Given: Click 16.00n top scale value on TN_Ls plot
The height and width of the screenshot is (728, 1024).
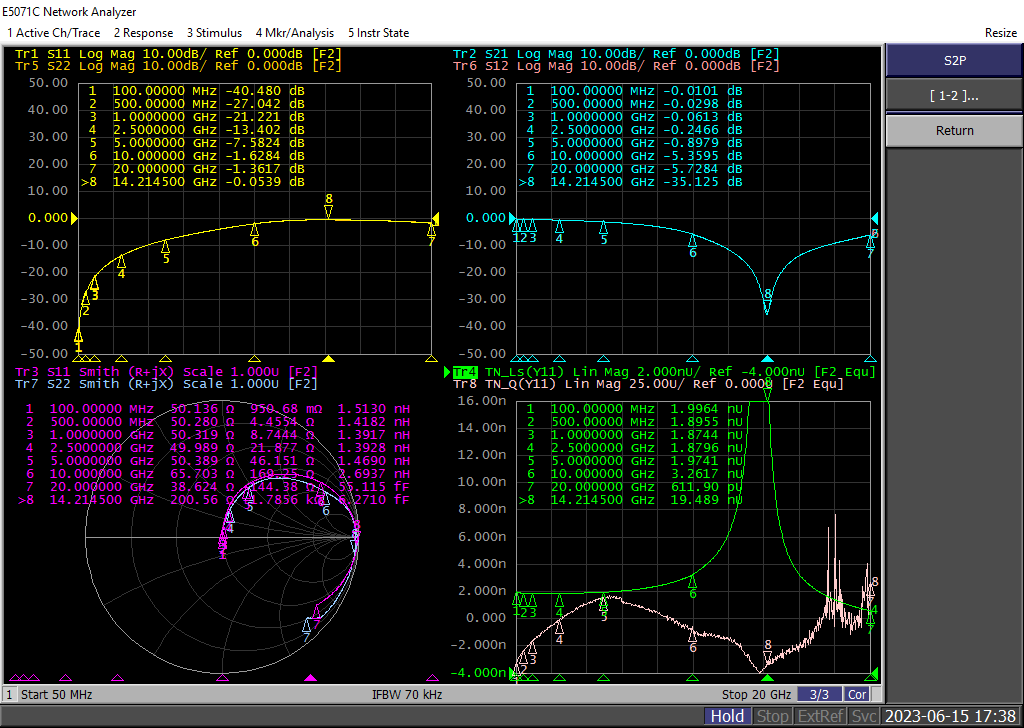Looking at the screenshot, I should click(483, 400).
